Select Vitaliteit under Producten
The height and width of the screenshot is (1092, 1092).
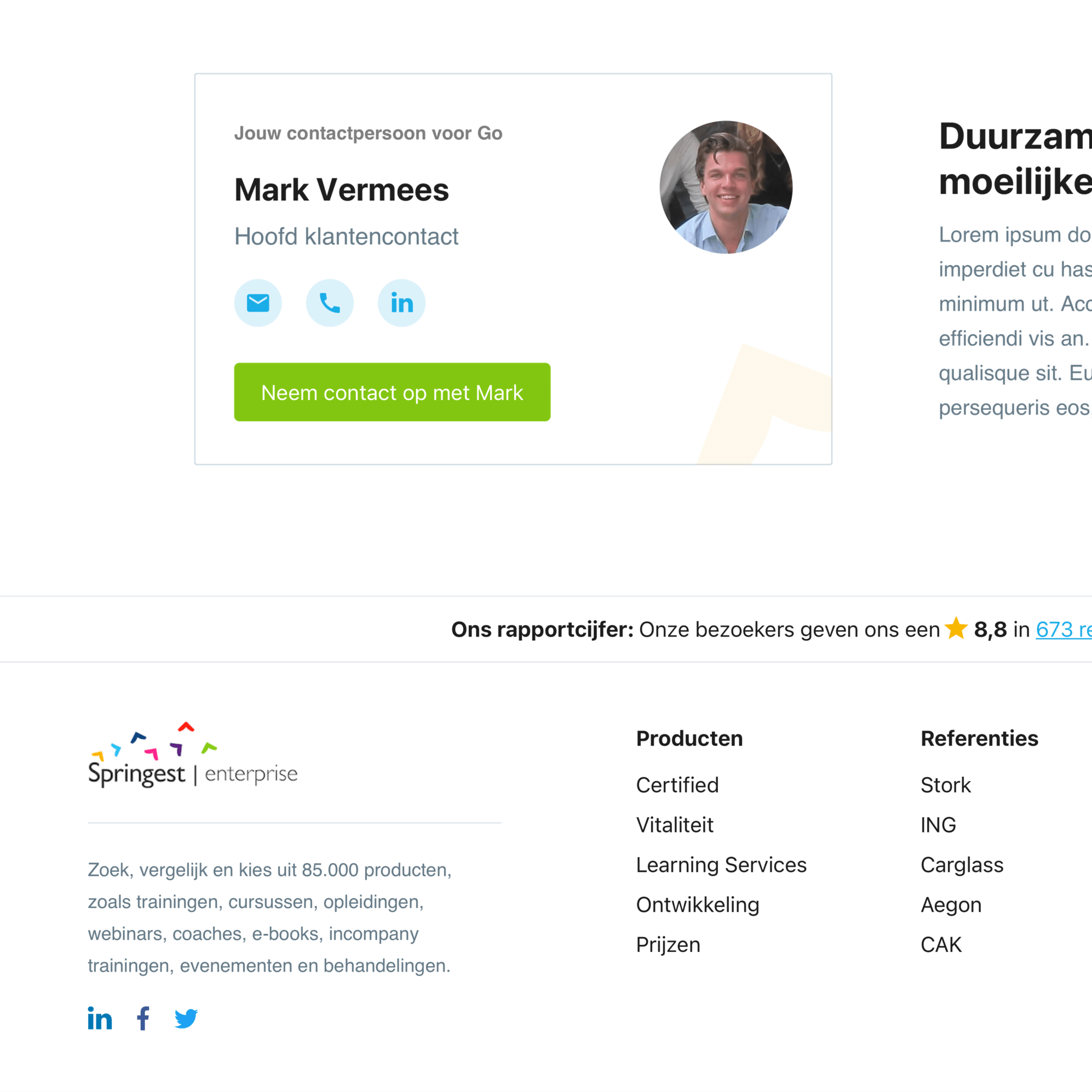(675, 825)
